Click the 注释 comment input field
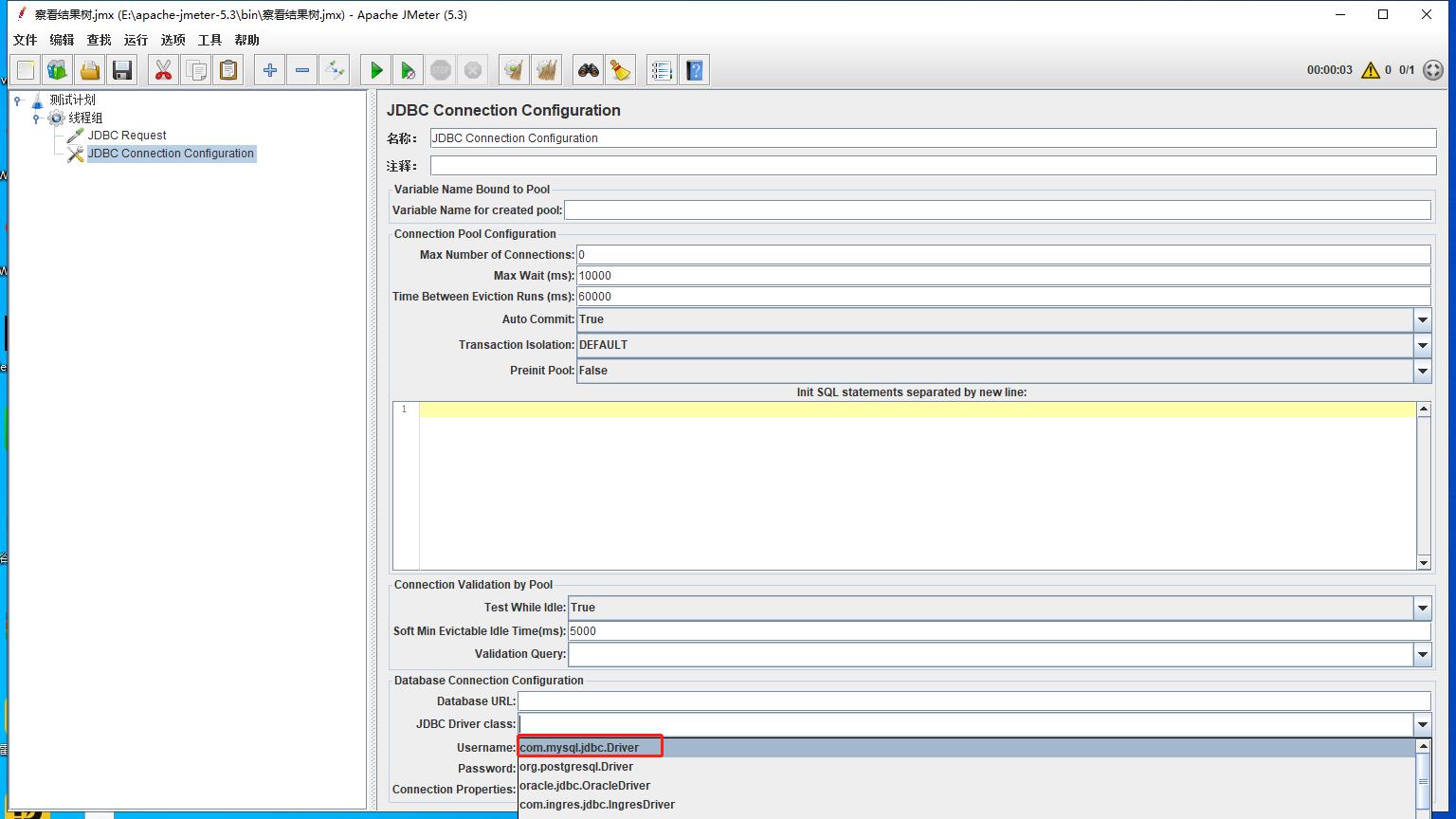The width and height of the screenshot is (1456, 819). pyautogui.click(x=934, y=166)
